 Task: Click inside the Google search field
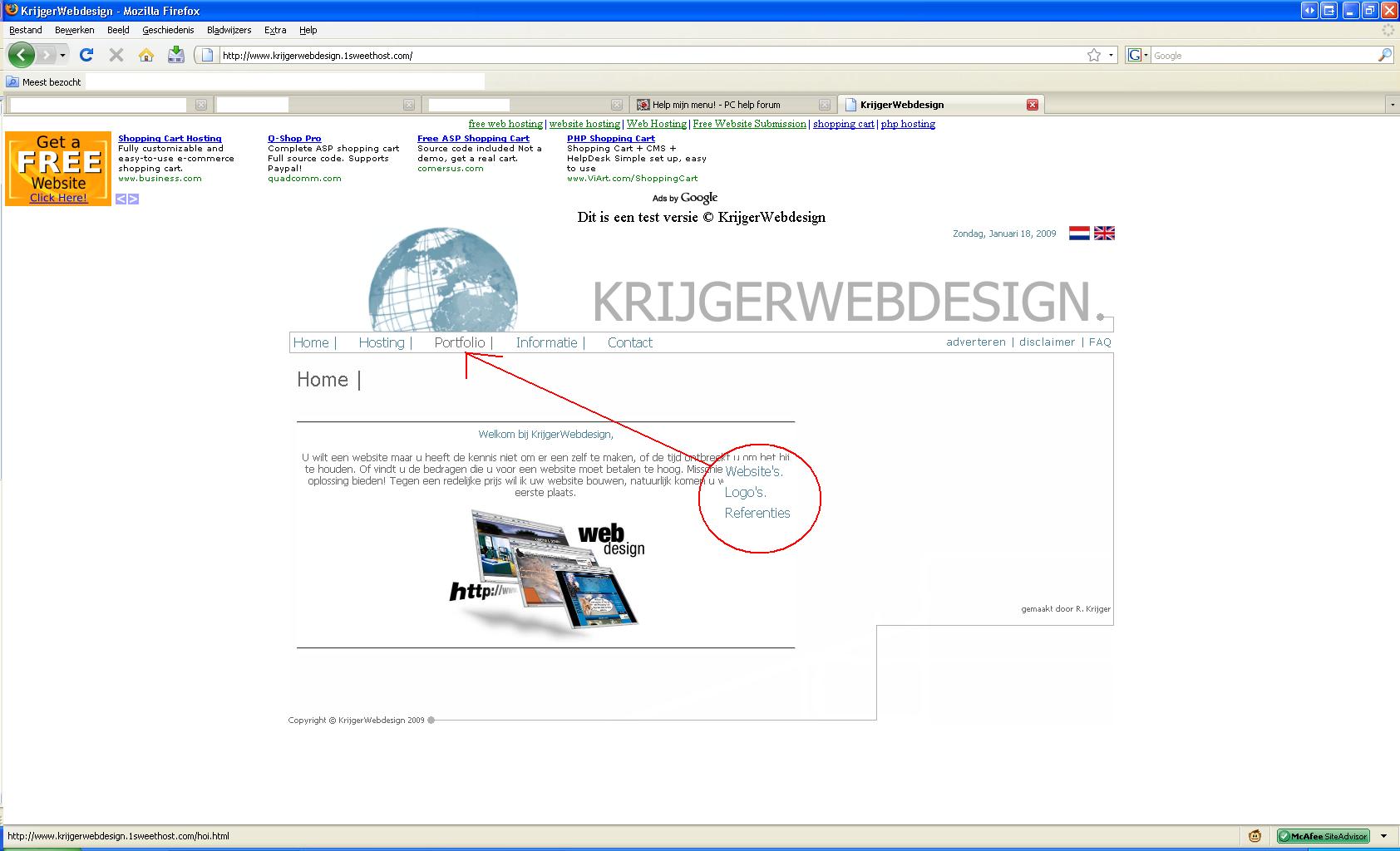1264,56
